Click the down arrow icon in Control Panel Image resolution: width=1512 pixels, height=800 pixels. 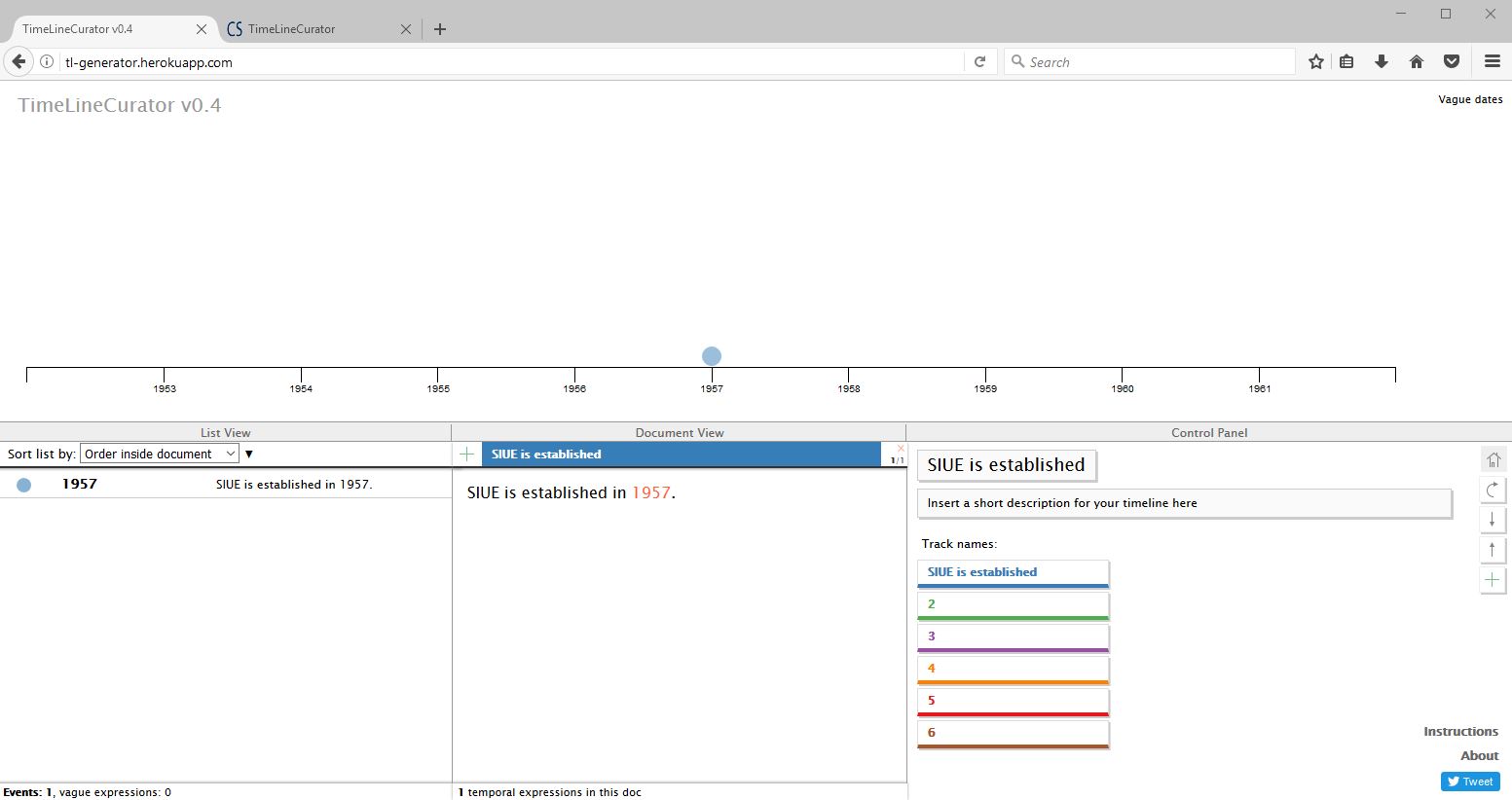pyautogui.click(x=1493, y=520)
